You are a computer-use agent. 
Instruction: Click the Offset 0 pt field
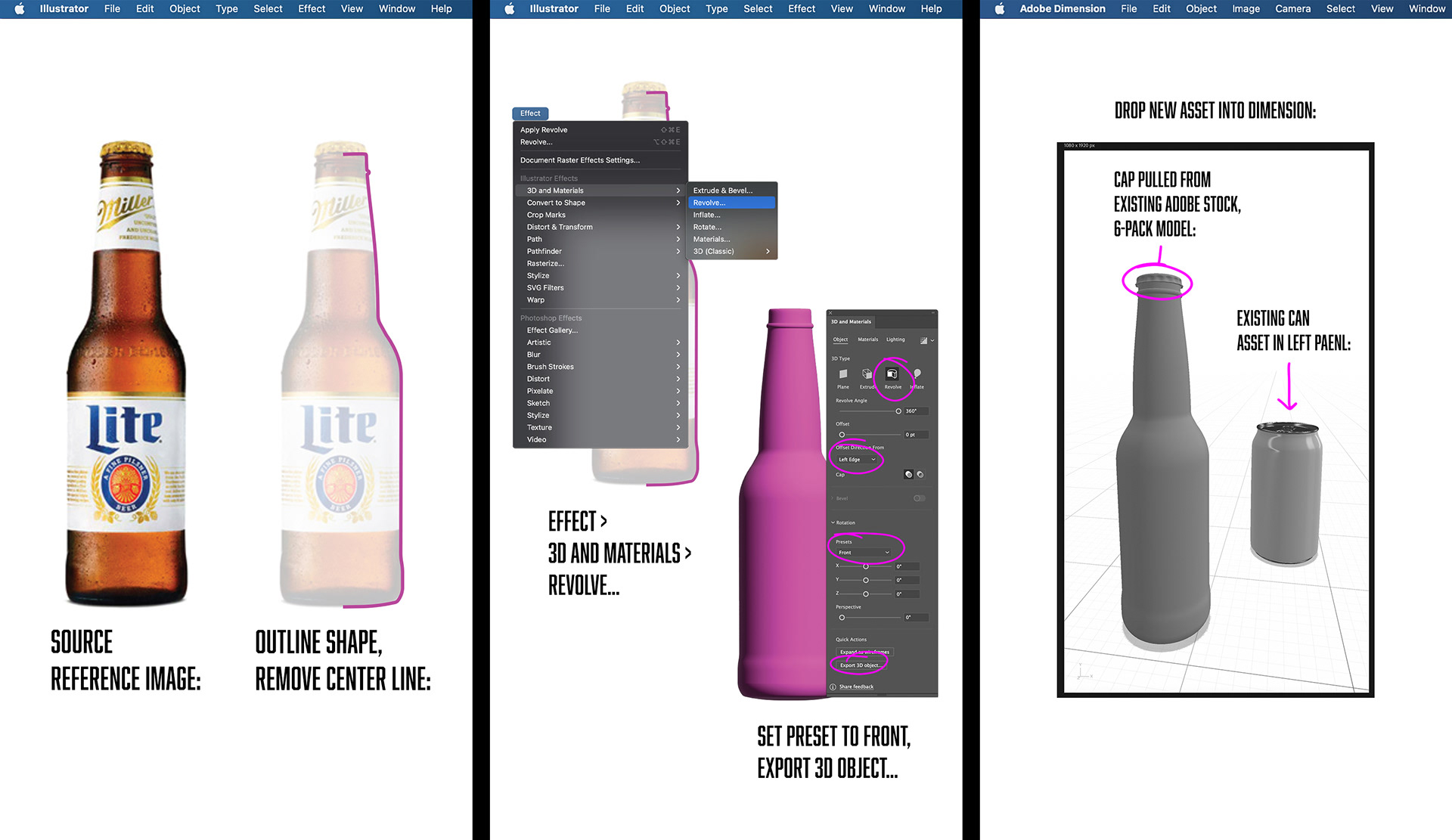pyautogui.click(x=916, y=435)
